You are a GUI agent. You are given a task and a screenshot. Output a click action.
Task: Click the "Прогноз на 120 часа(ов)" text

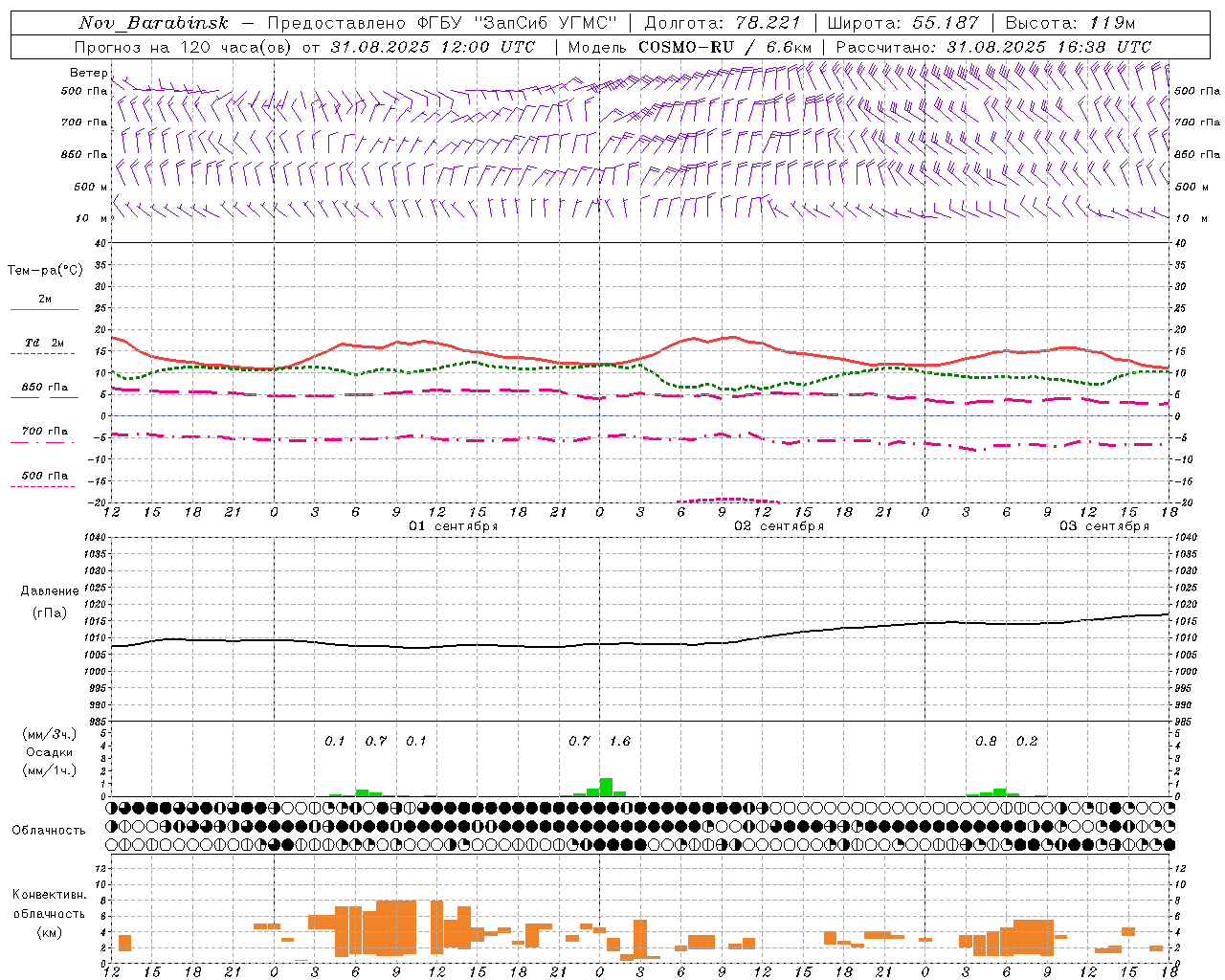point(185,47)
